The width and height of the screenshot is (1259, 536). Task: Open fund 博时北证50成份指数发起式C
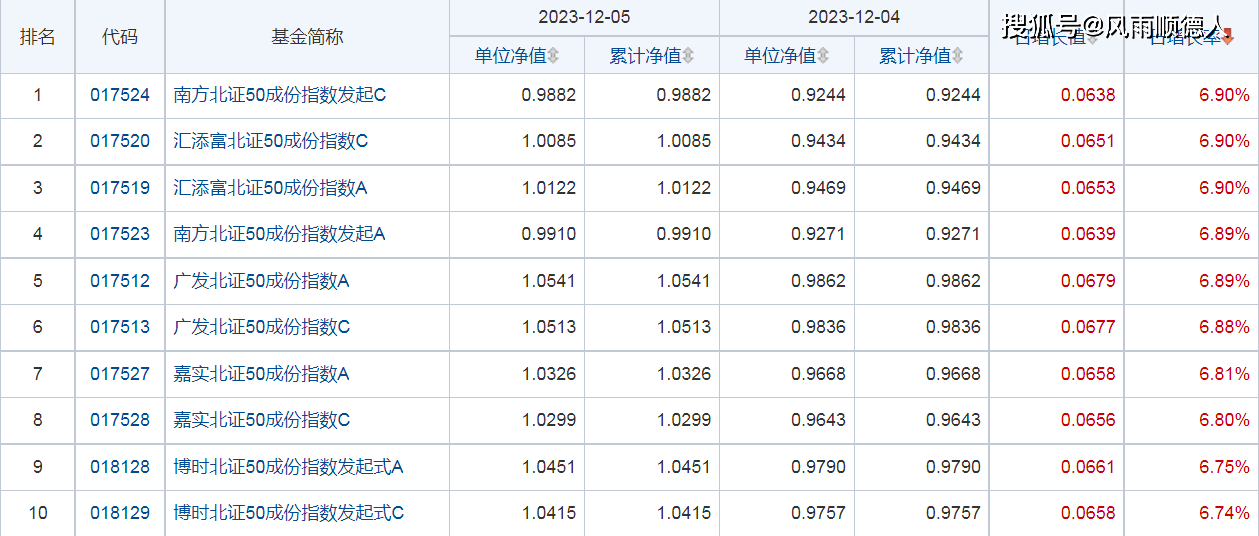click(289, 513)
